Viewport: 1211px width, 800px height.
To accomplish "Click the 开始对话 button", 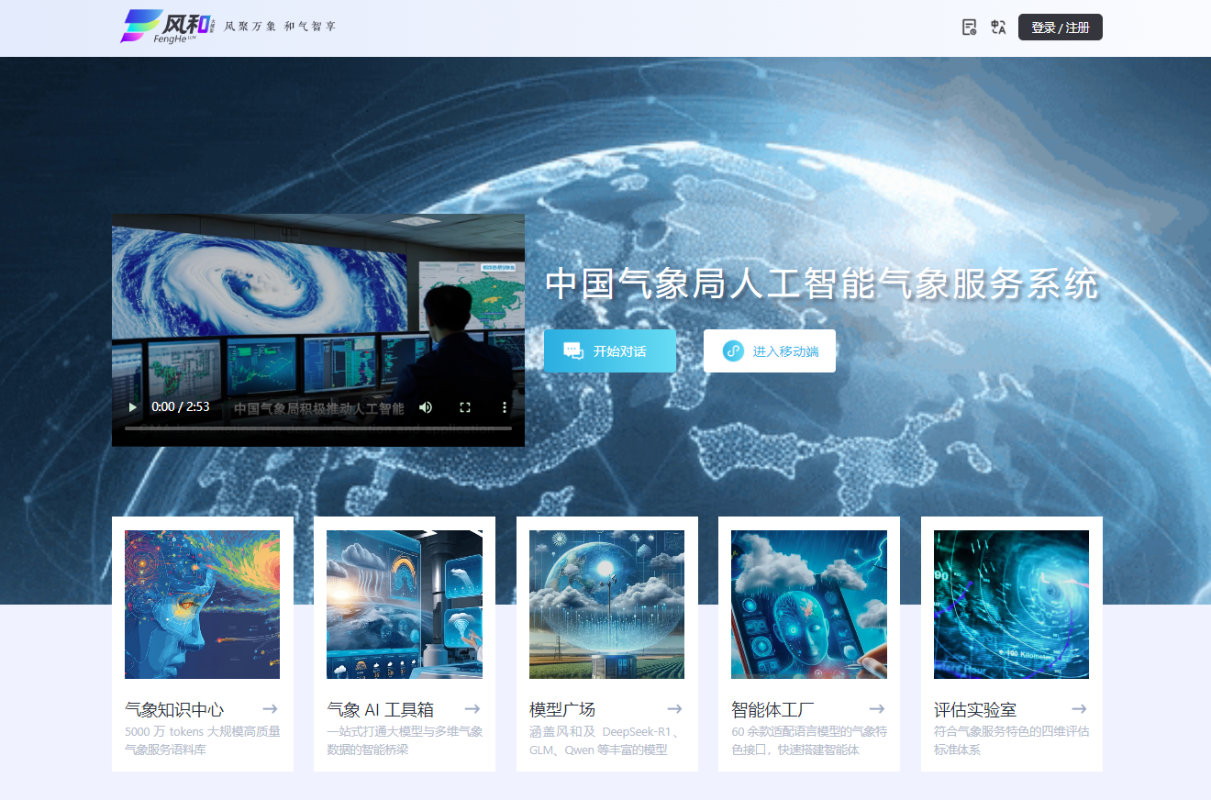I will pos(610,351).
